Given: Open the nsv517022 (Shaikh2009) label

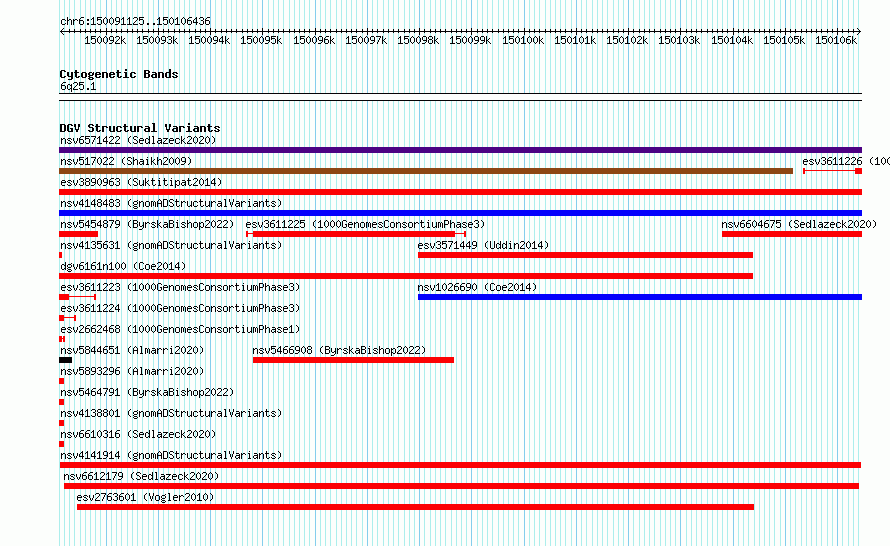Looking at the screenshot, I should (x=126, y=161).
